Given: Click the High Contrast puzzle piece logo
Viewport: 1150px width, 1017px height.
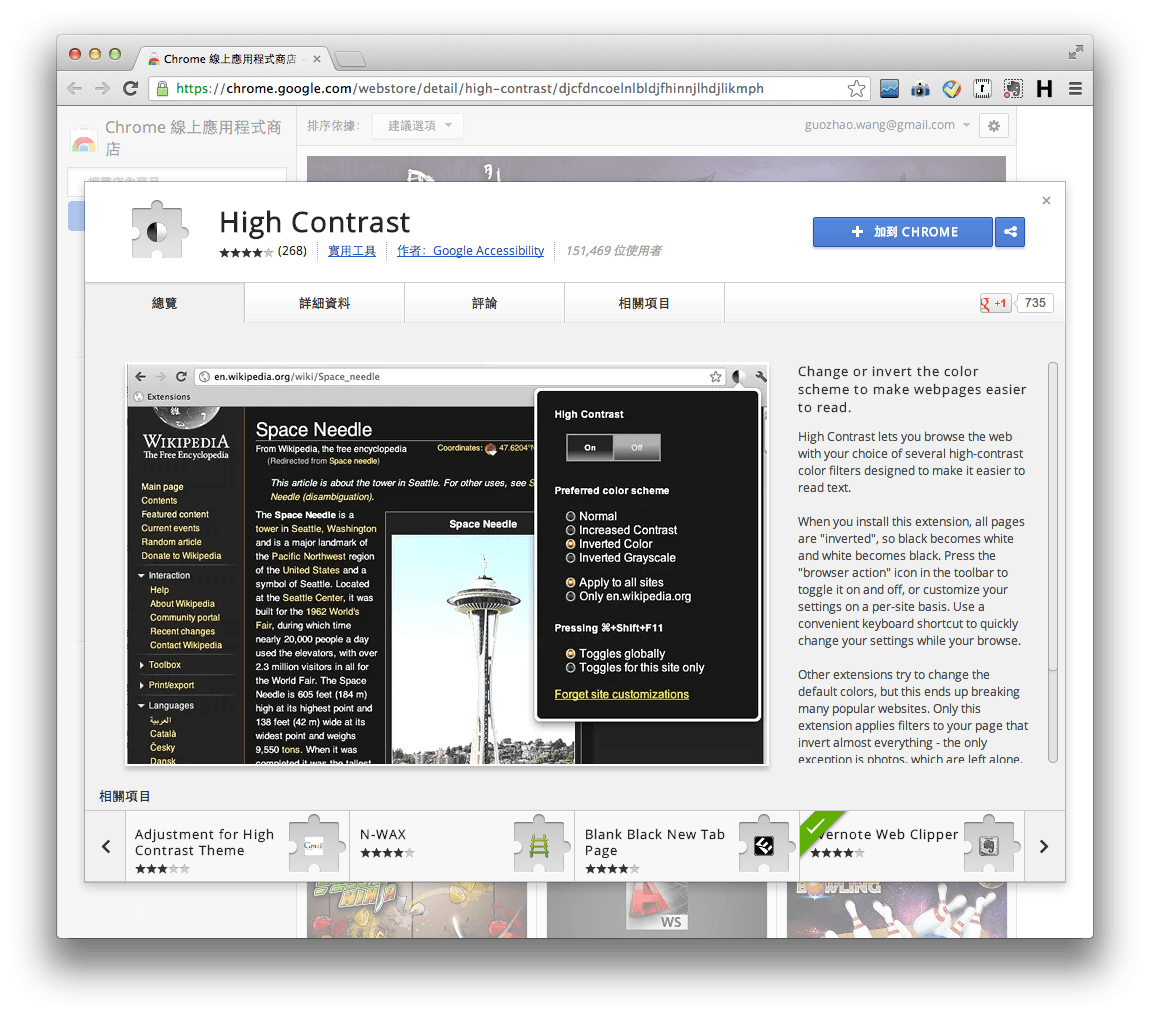Looking at the screenshot, I should 156,229.
